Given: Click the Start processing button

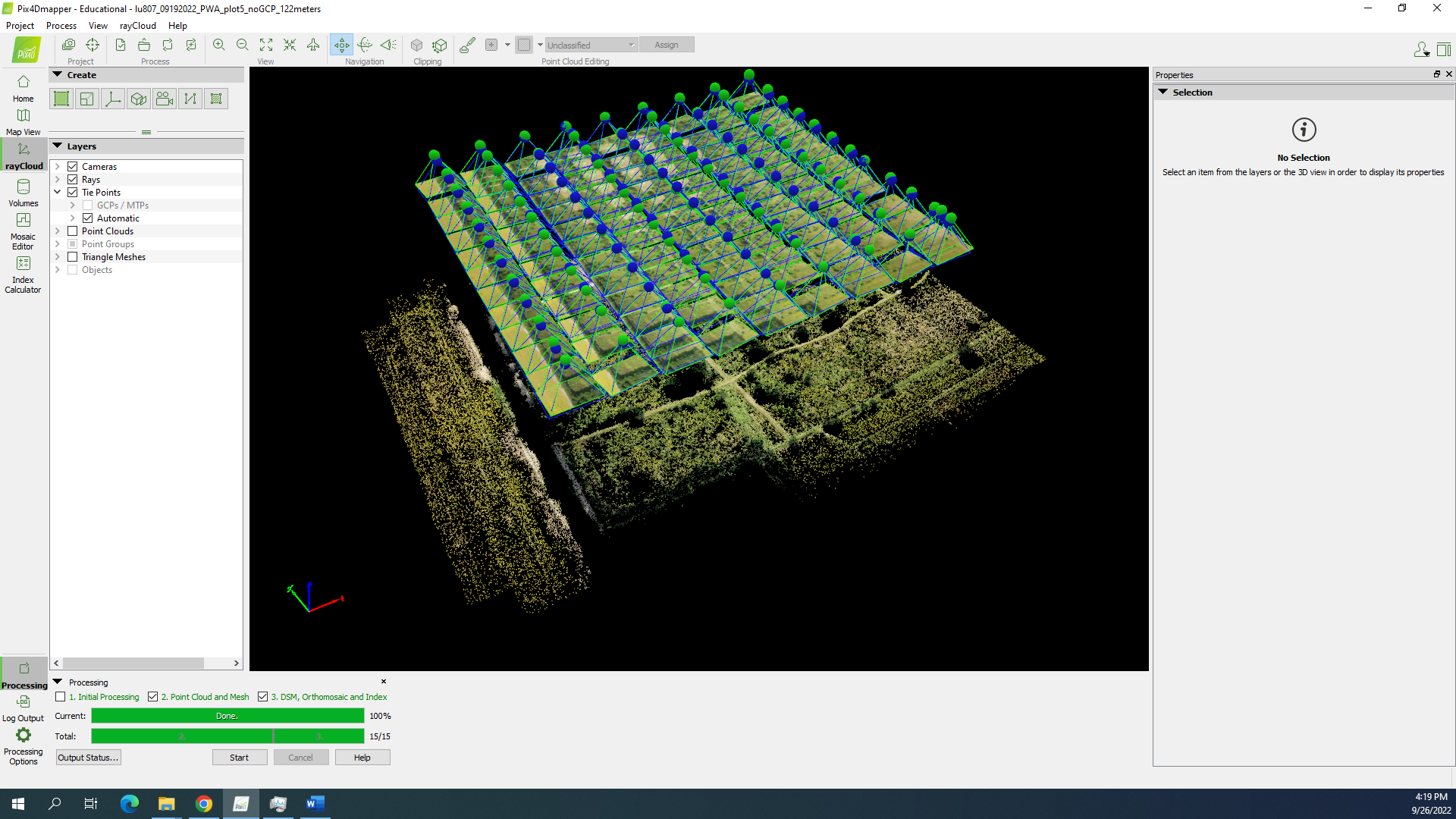Looking at the screenshot, I should [x=240, y=758].
